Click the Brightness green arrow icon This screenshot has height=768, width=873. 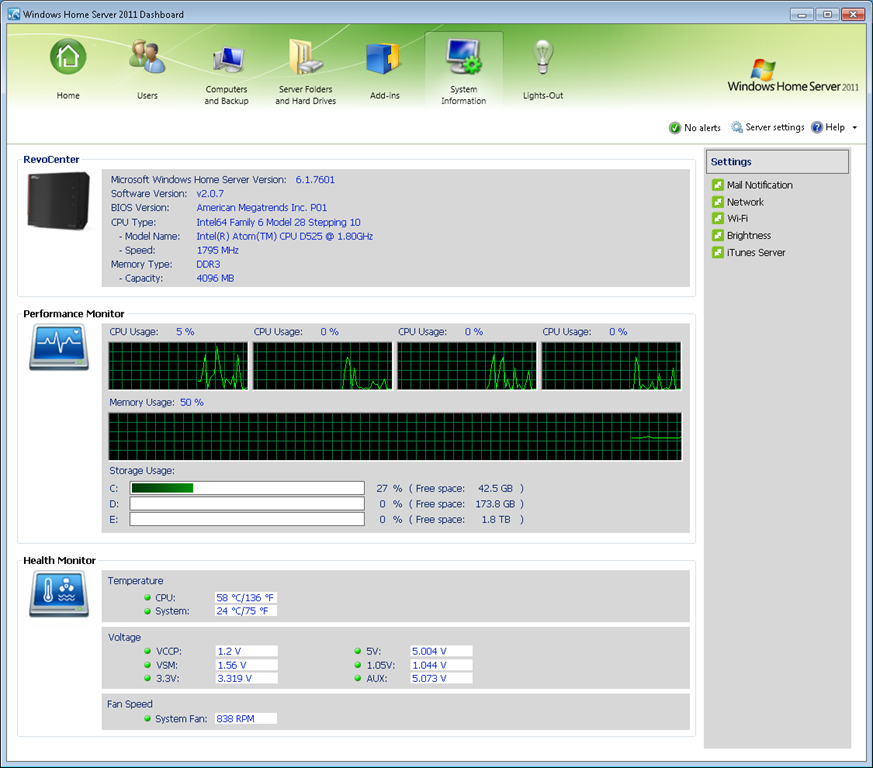pyautogui.click(x=718, y=236)
